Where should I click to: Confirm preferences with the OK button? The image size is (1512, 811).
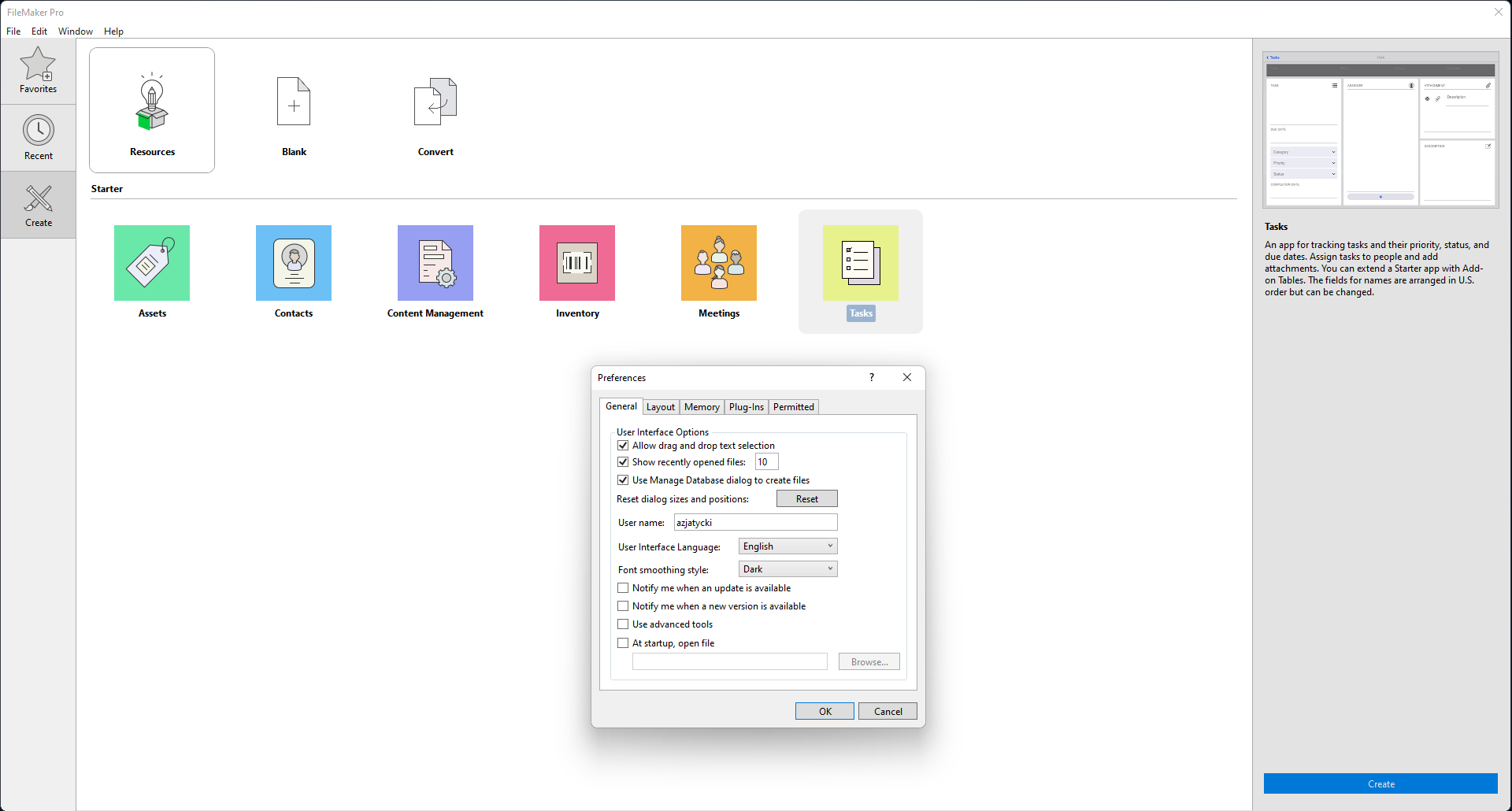click(825, 711)
